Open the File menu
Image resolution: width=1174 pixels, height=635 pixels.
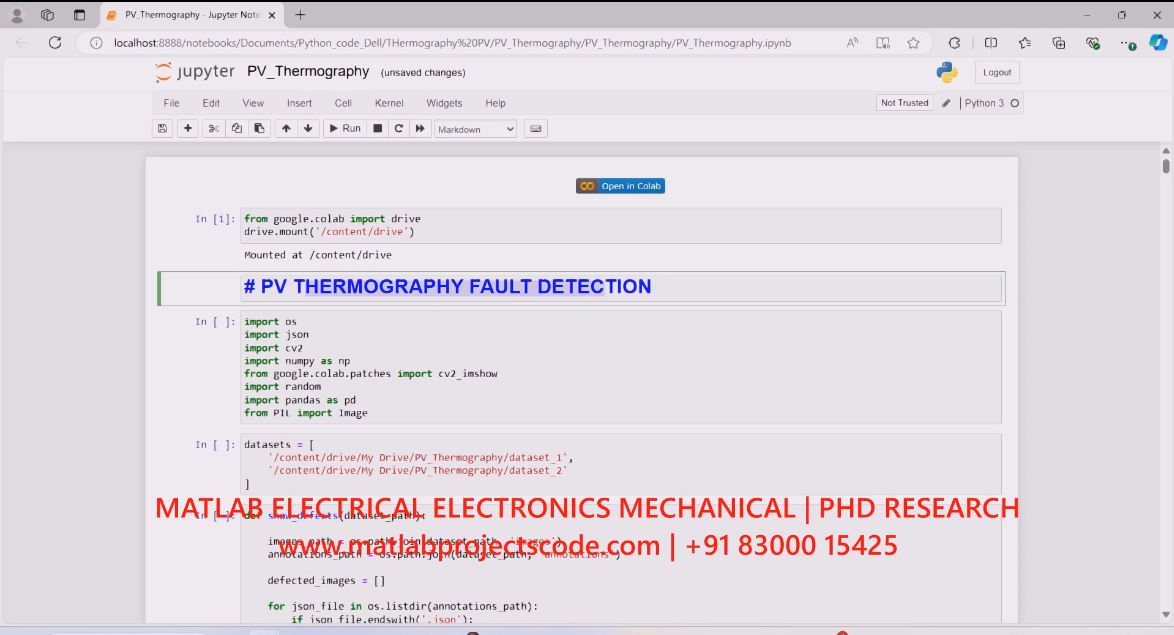click(171, 103)
